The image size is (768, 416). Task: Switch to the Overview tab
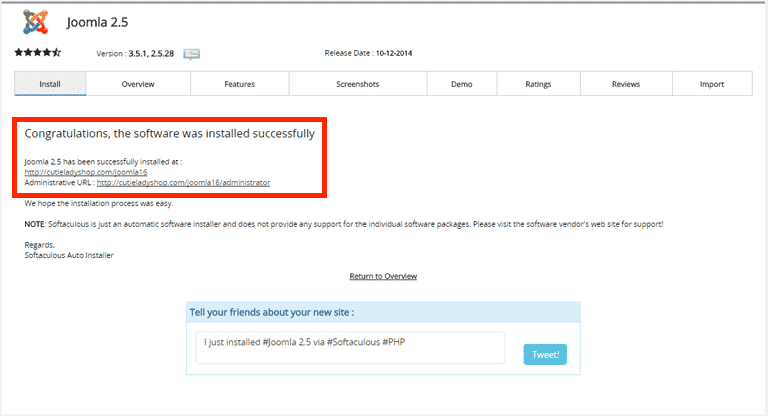point(138,84)
